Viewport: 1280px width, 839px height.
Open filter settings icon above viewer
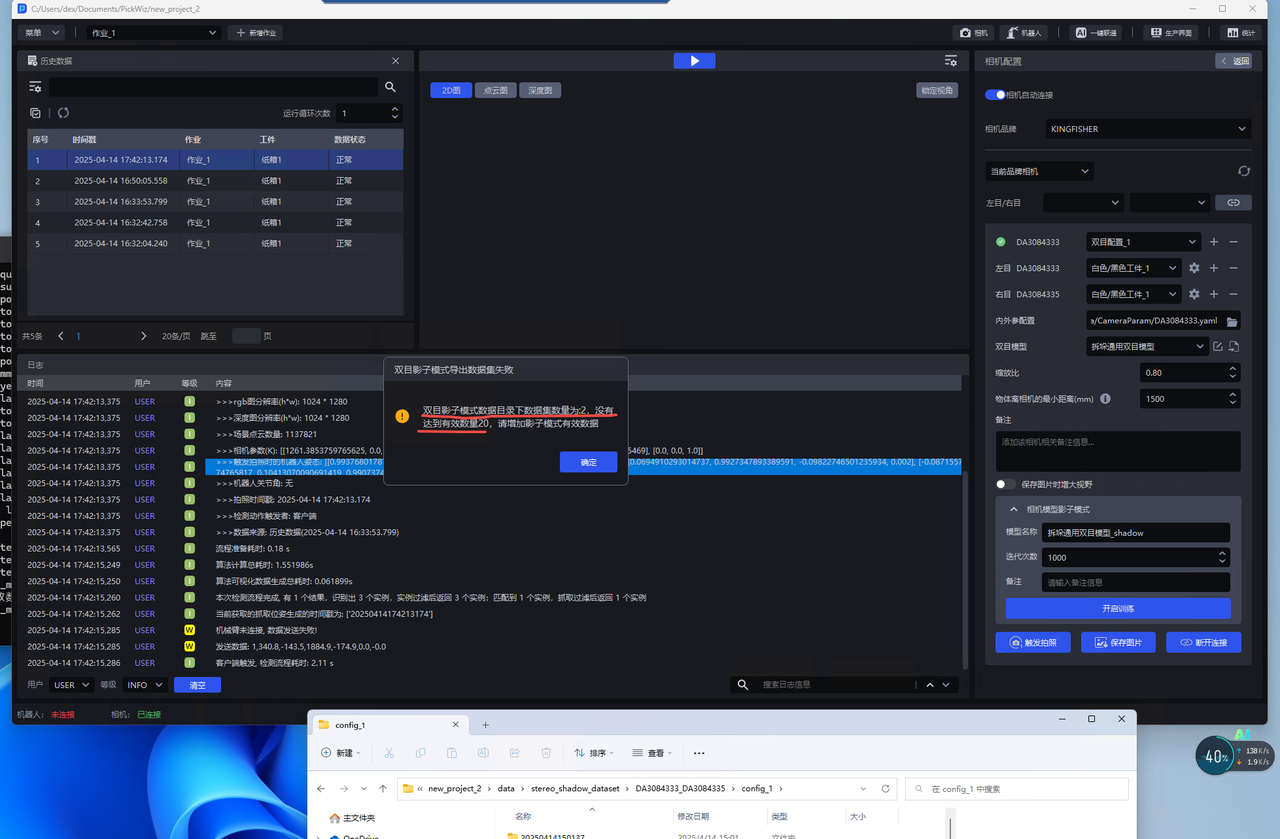(x=950, y=61)
